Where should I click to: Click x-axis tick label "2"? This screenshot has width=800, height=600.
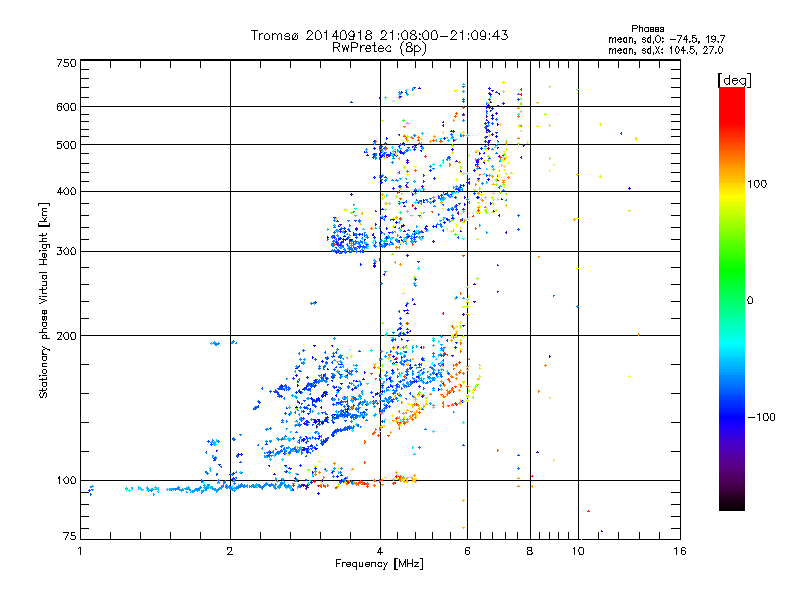click(230, 551)
